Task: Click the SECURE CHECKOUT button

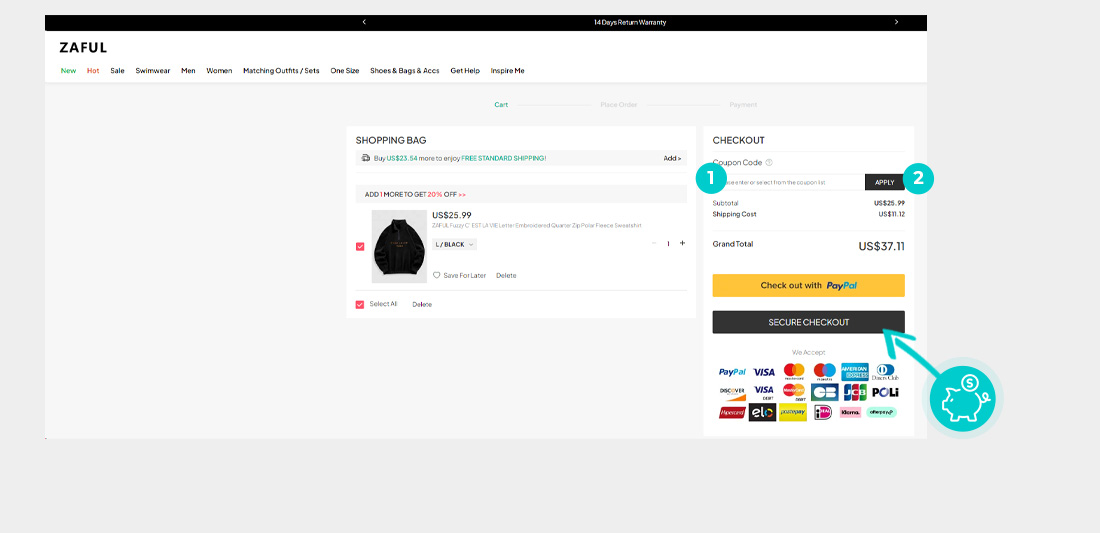Action: click(x=808, y=323)
